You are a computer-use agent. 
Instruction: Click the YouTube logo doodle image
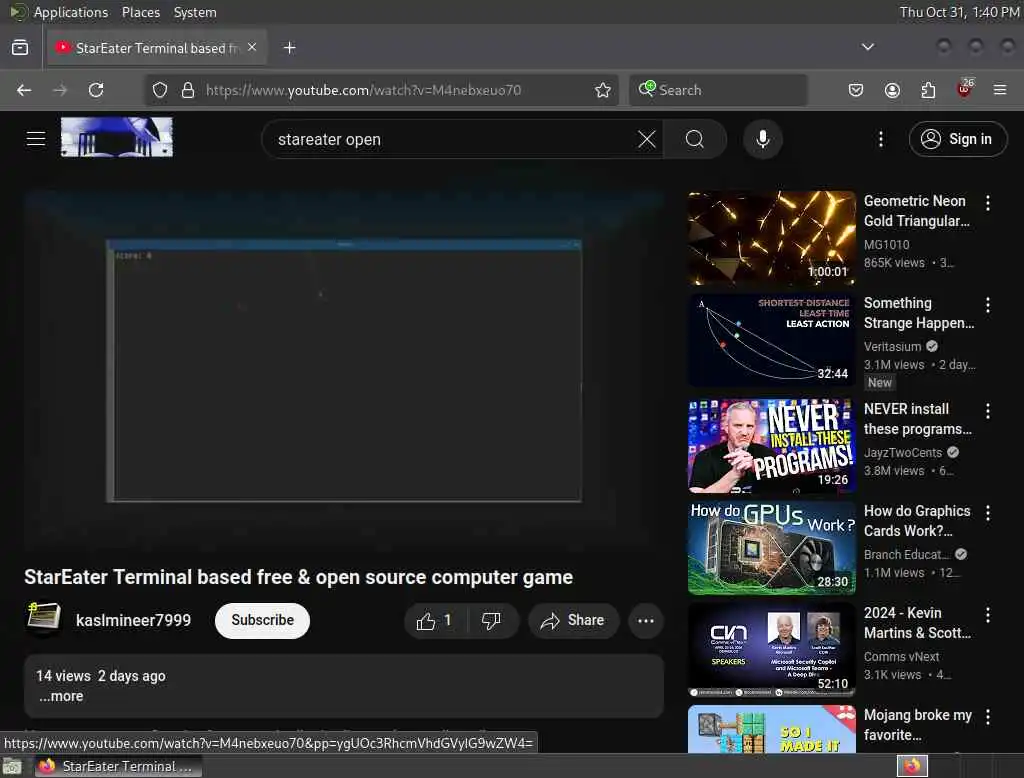point(117,137)
